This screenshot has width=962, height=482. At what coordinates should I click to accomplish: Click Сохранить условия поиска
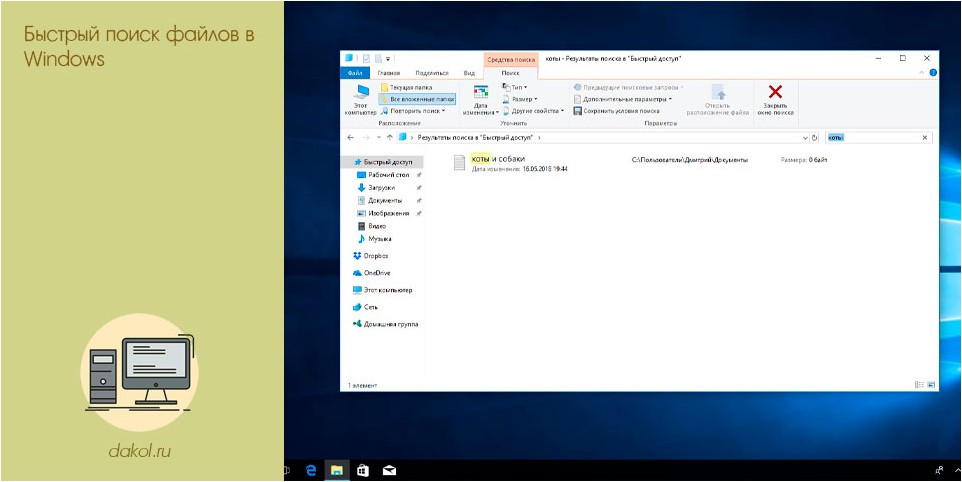tap(617, 111)
